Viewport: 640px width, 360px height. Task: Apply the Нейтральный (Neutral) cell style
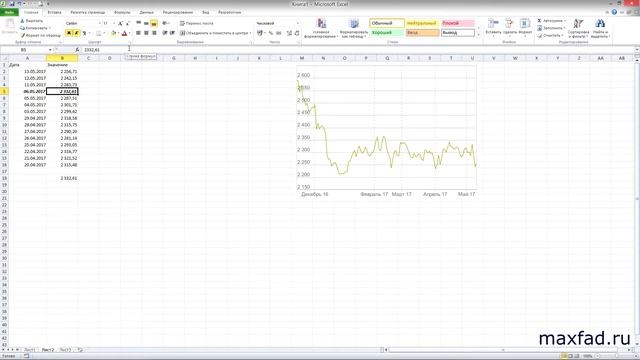422,23
